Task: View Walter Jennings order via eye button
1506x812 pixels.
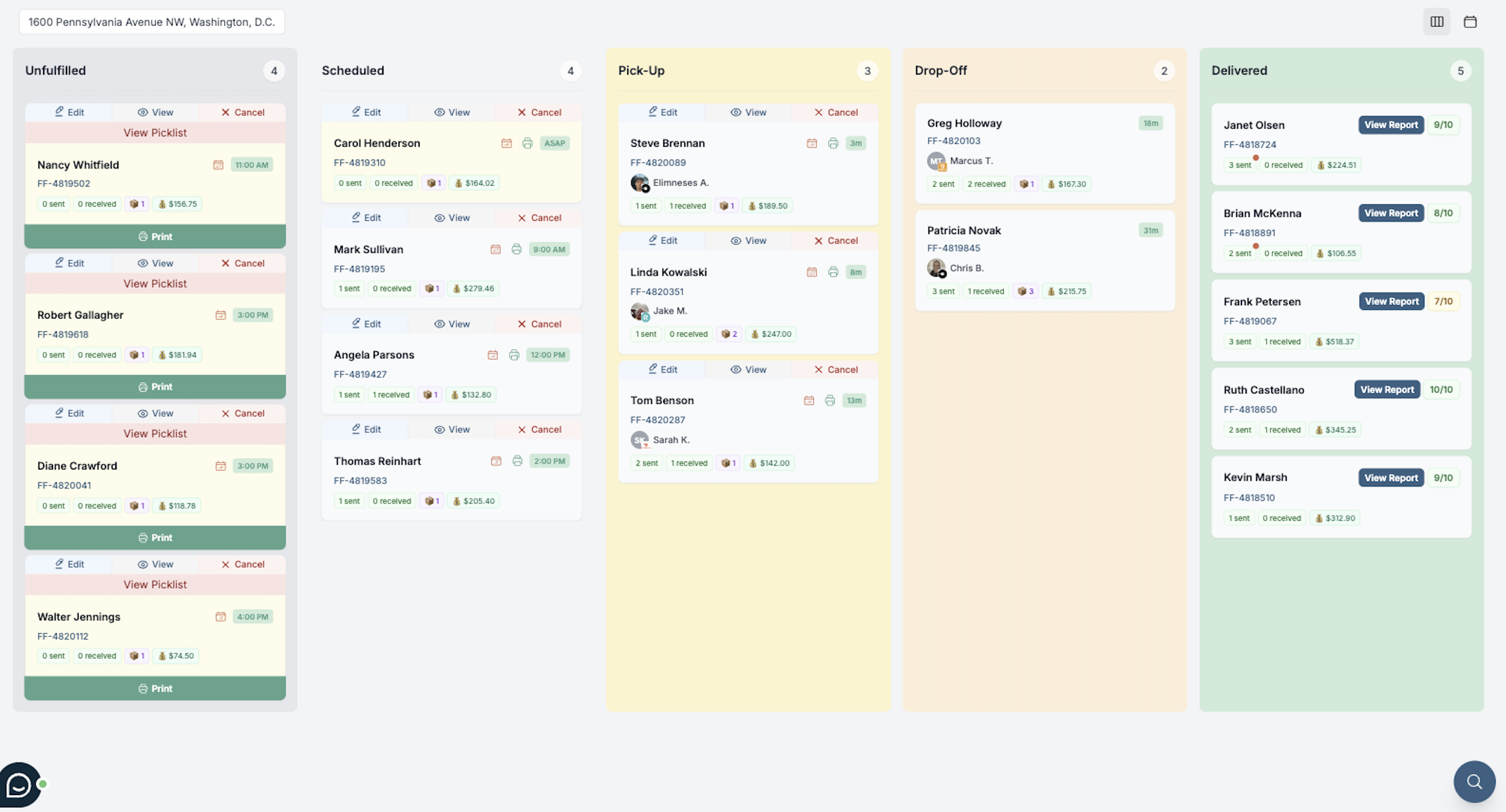Action: coord(155,564)
